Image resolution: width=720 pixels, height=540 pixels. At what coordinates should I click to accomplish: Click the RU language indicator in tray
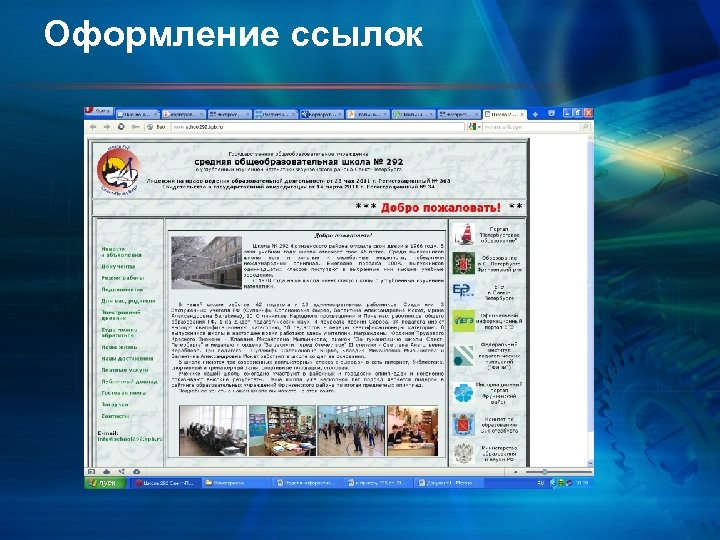click(540, 483)
